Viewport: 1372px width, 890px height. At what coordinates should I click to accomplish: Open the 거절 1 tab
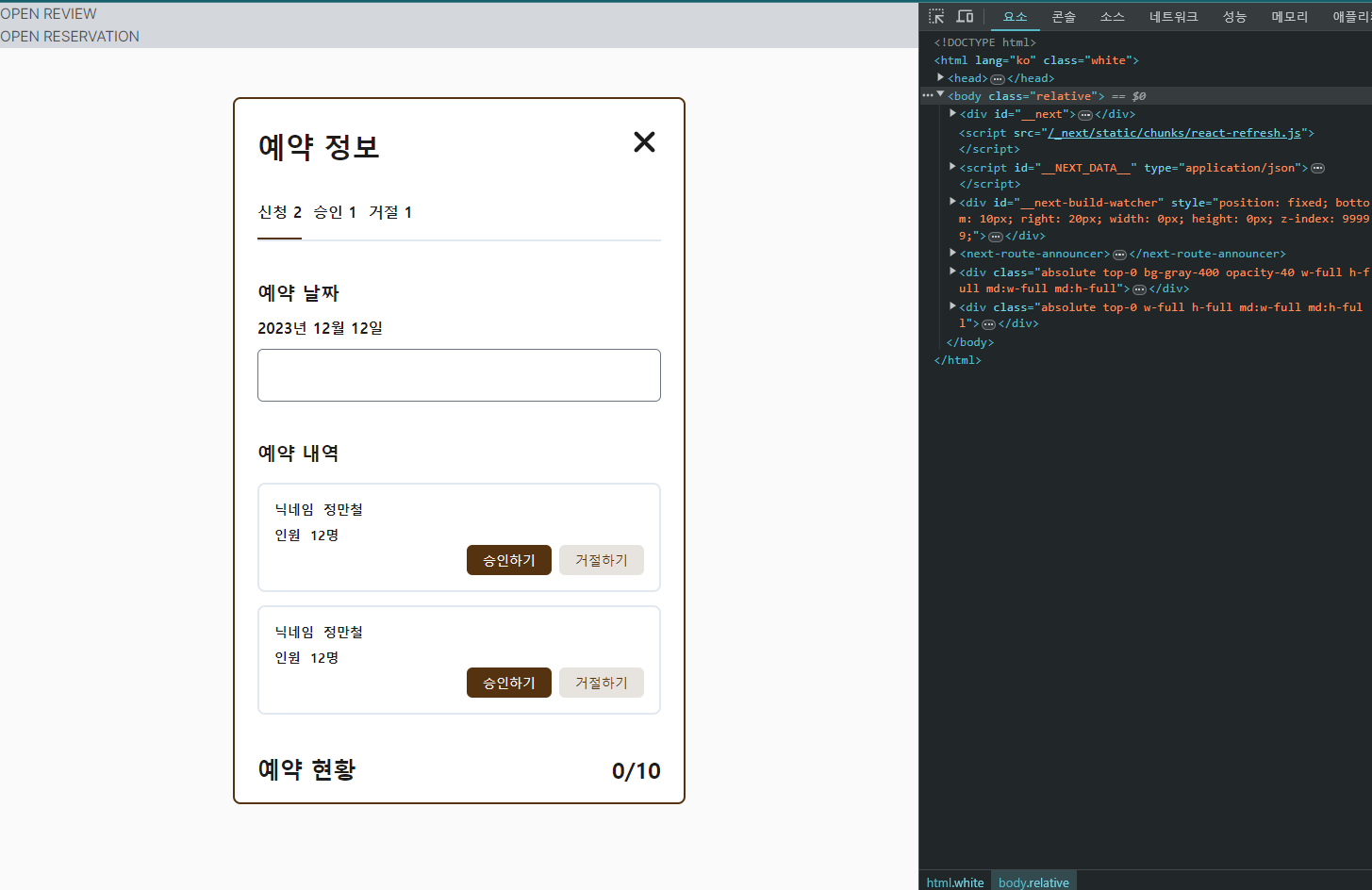pos(390,212)
